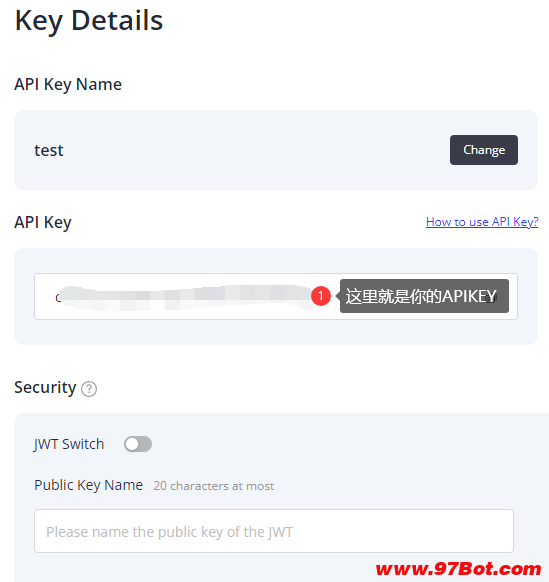Open the How to use API Key? link
The image size is (549, 582).
coord(482,222)
